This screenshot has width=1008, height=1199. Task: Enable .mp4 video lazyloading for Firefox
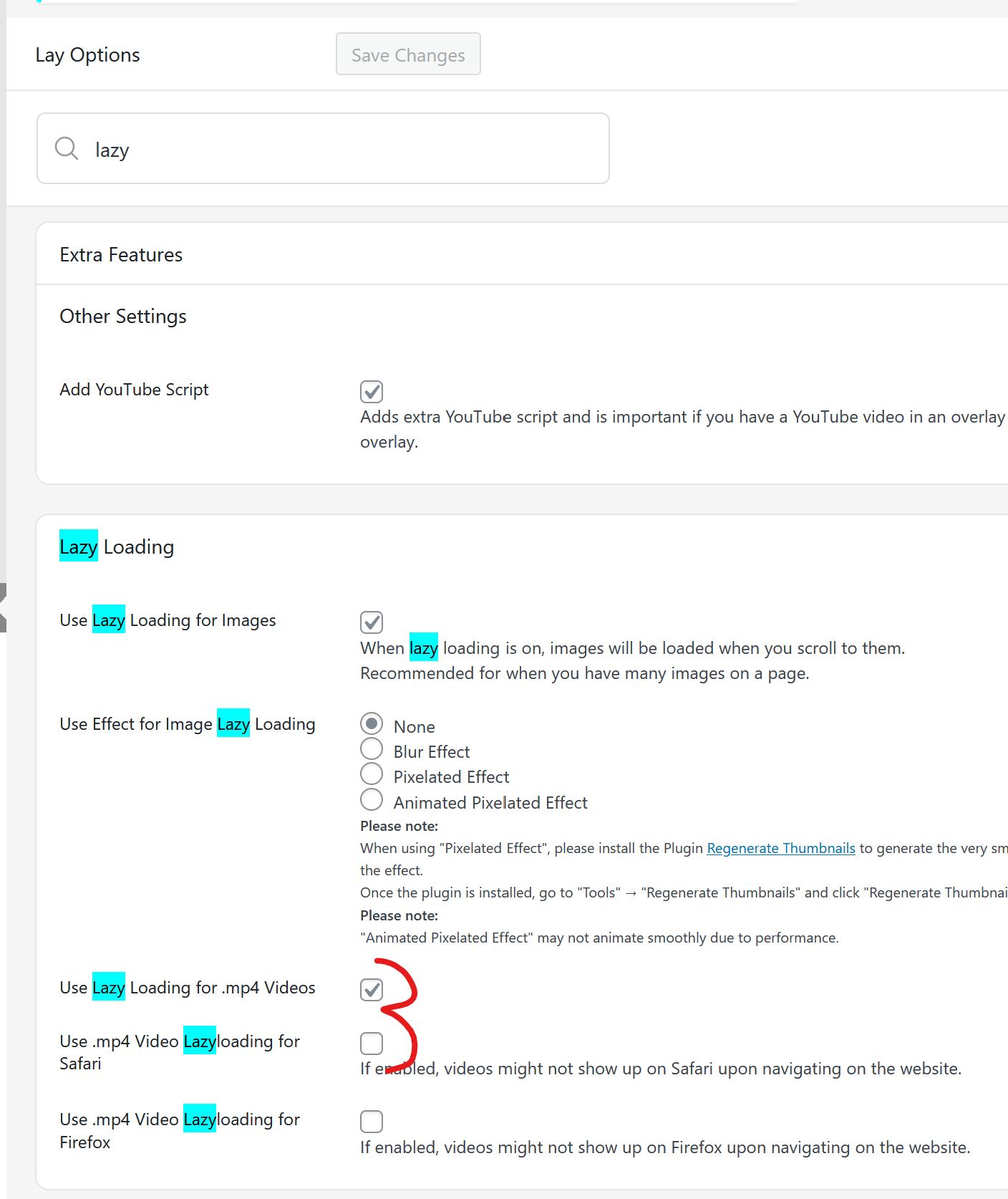(372, 1122)
